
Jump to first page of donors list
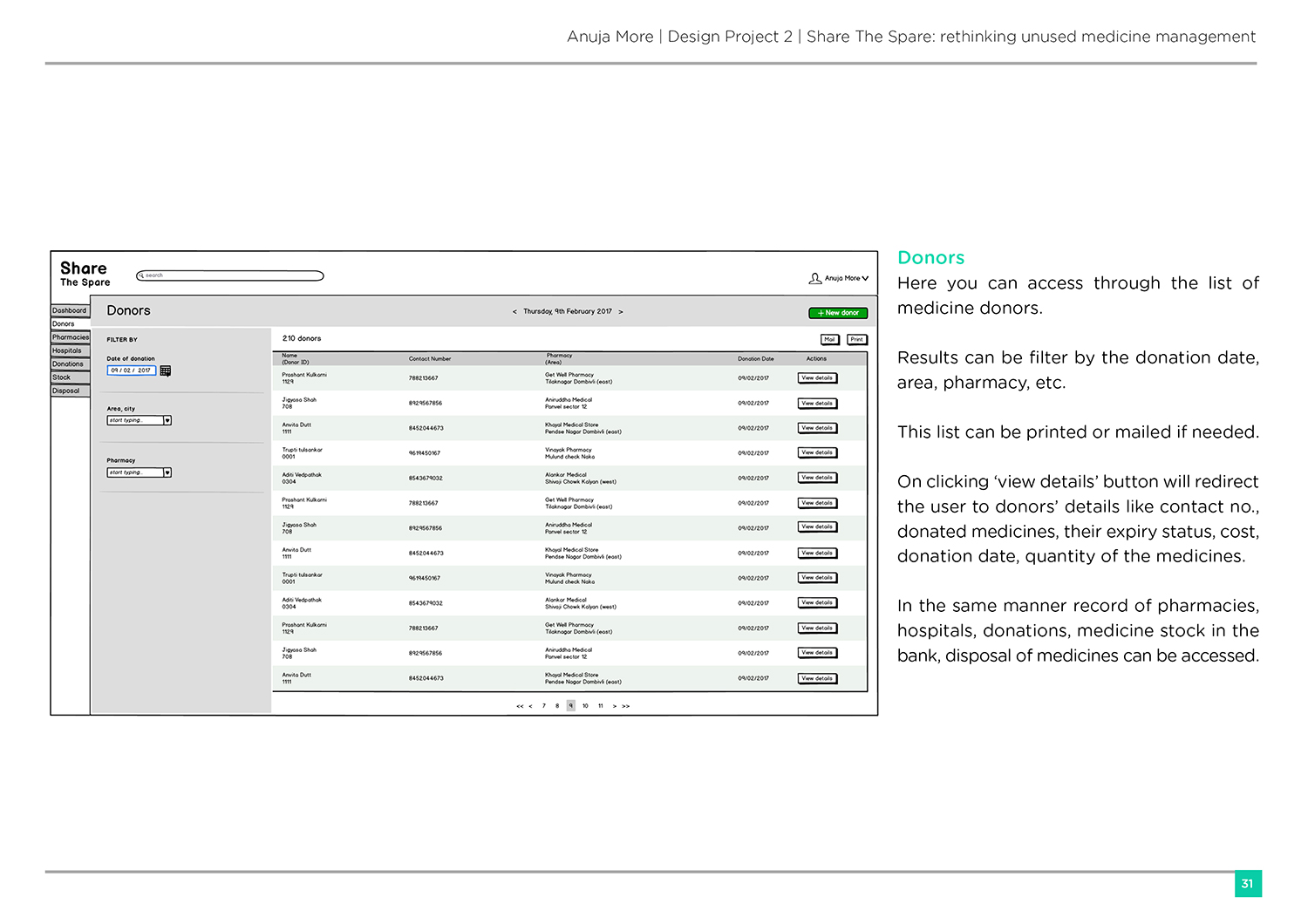coord(520,707)
